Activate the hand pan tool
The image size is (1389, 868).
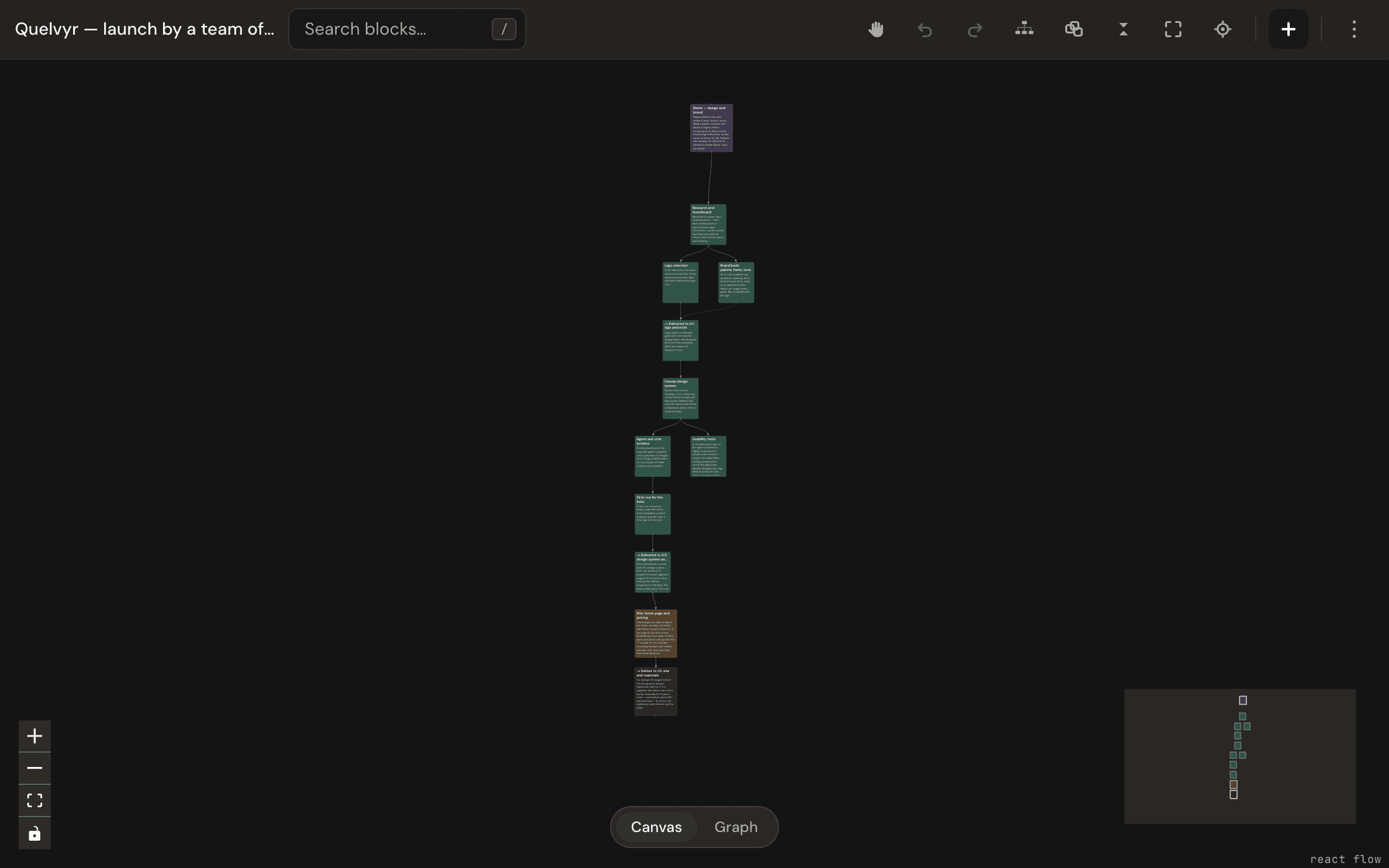(876, 29)
